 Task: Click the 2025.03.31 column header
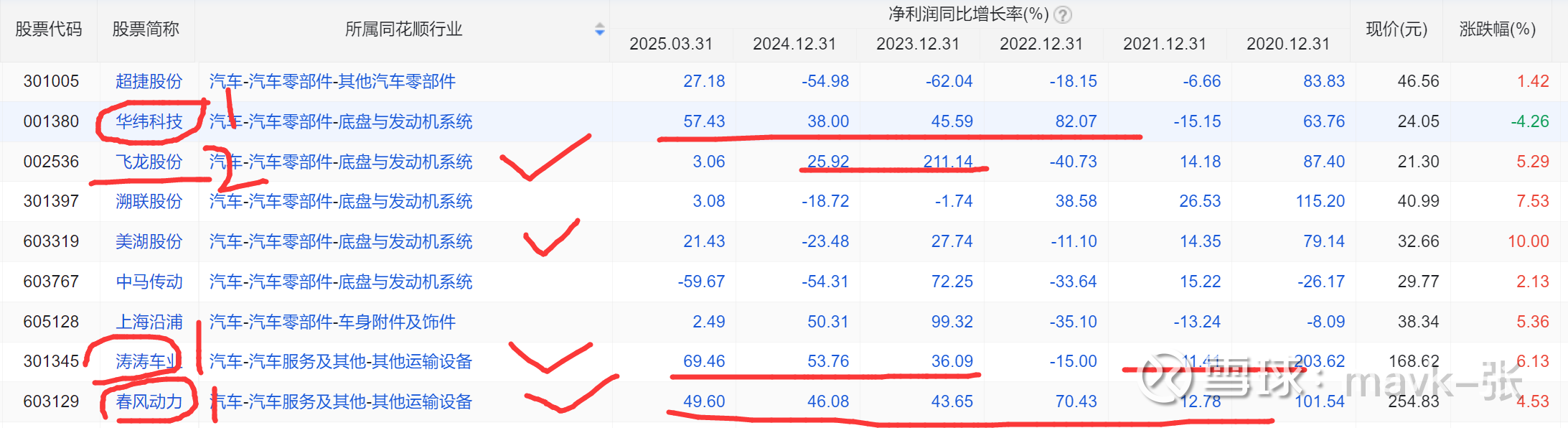[671, 44]
